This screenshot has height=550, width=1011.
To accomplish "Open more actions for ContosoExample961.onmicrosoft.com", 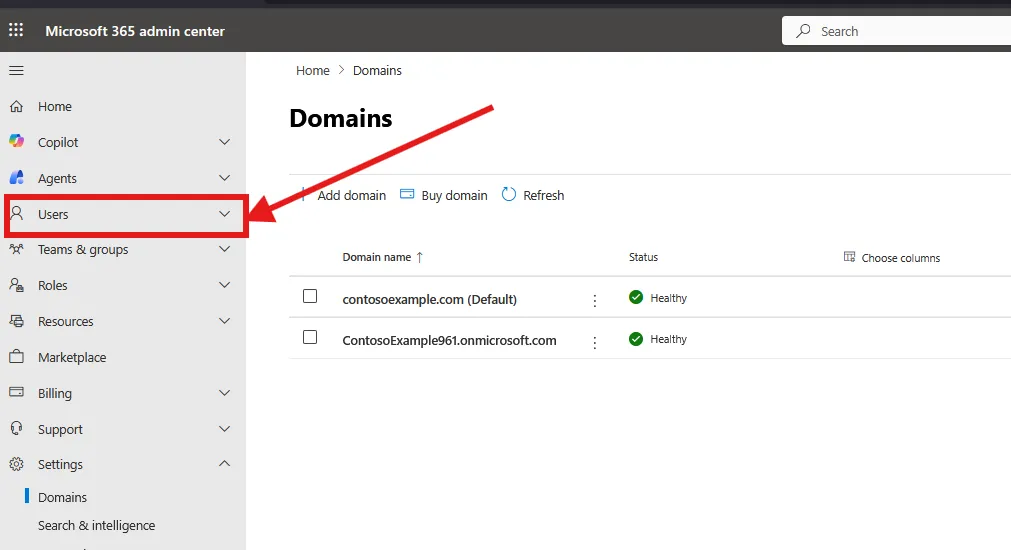I will [594, 342].
